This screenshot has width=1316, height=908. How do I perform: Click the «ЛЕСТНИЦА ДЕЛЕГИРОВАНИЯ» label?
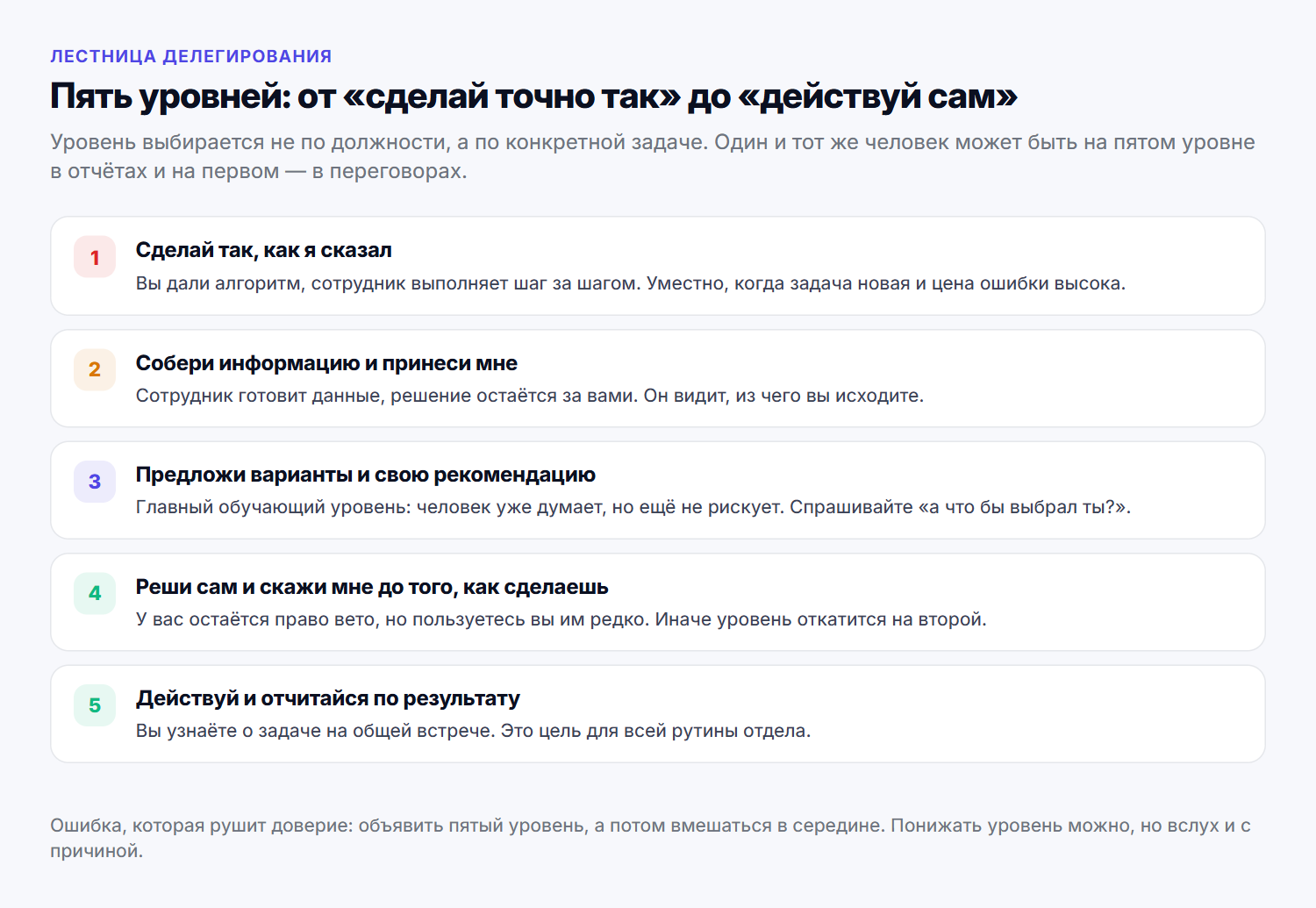click(x=191, y=56)
